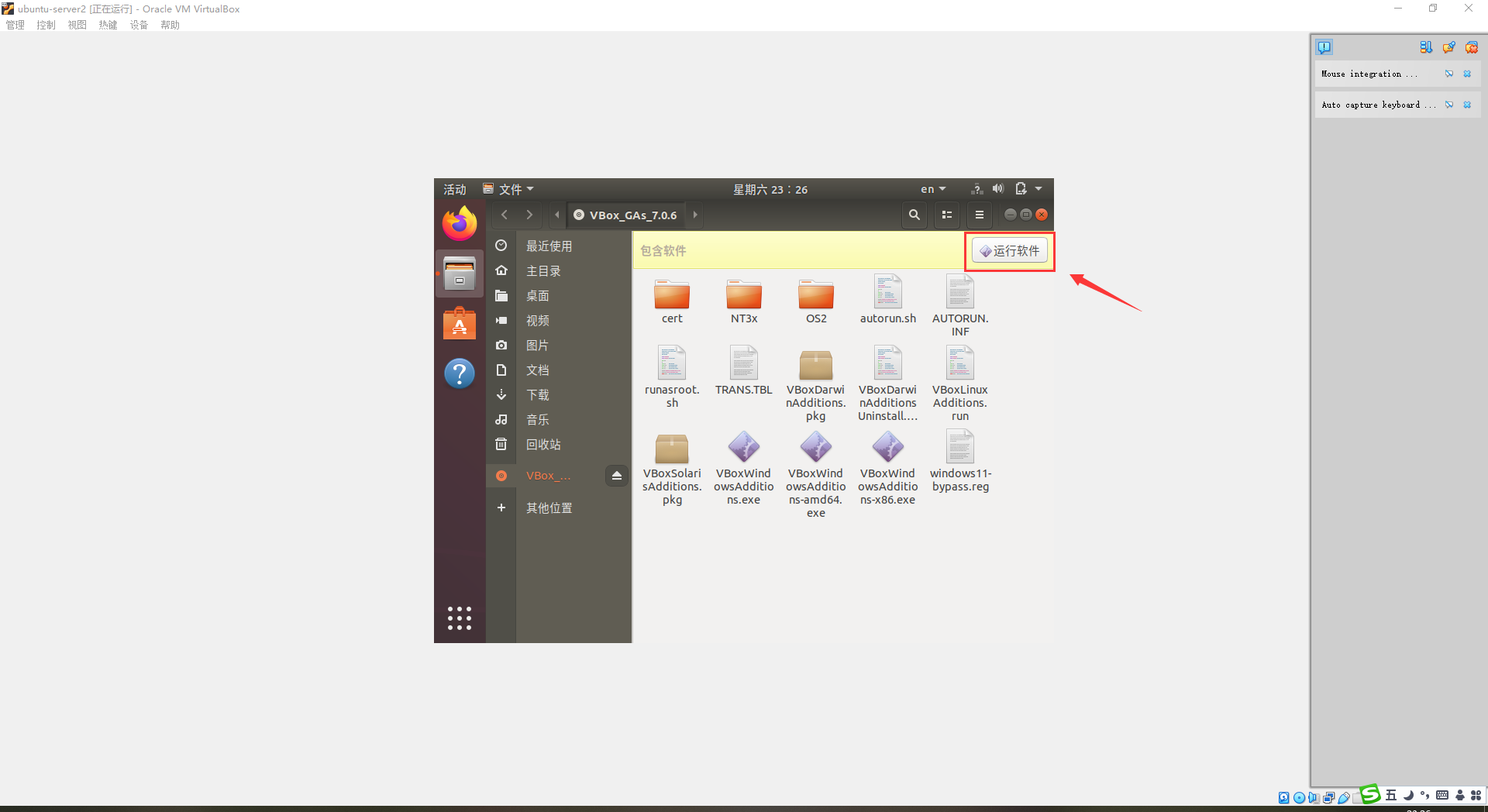Select VBoxDarwinAdditionsUninstall file
The width and height of the screenshot is (1488, 812).
(x=888, y=384)
